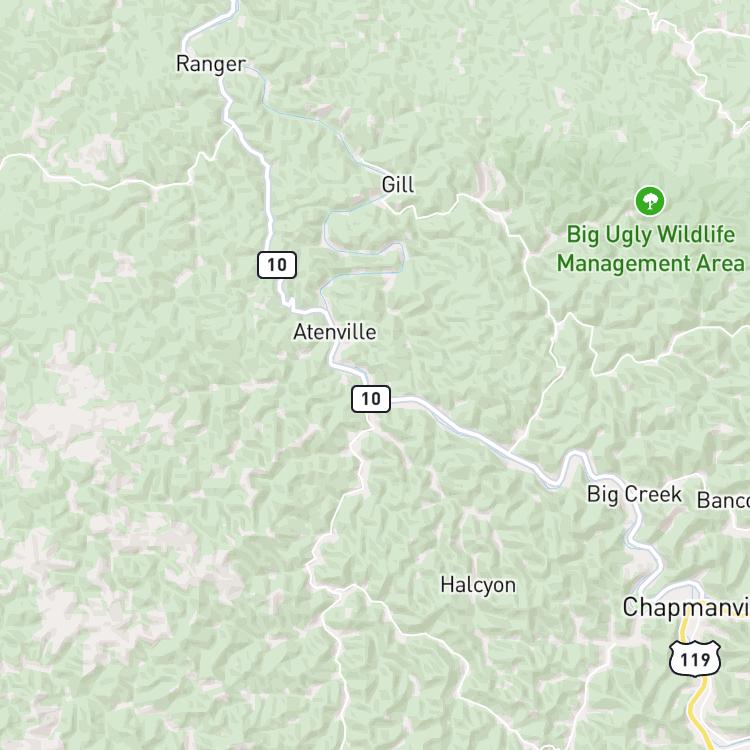Viewport: 750px width, 750px height.
Task: Click the road junction just south of Ranger
Action: [x=232, y=125]
